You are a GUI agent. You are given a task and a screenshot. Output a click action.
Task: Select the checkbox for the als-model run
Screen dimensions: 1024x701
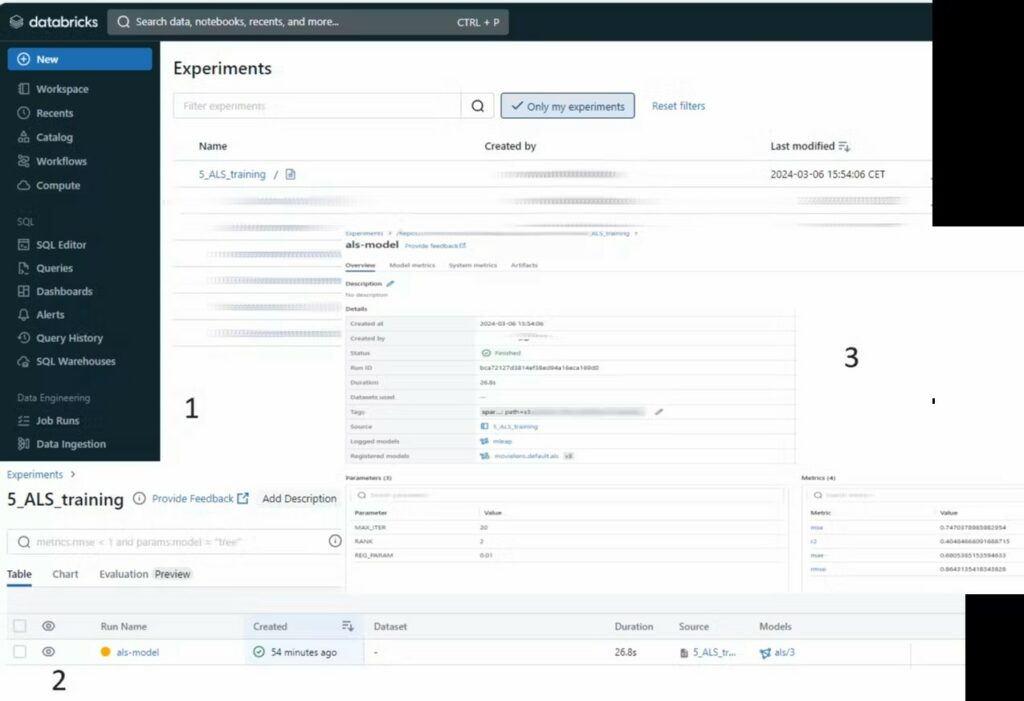(x=19, y=652)
